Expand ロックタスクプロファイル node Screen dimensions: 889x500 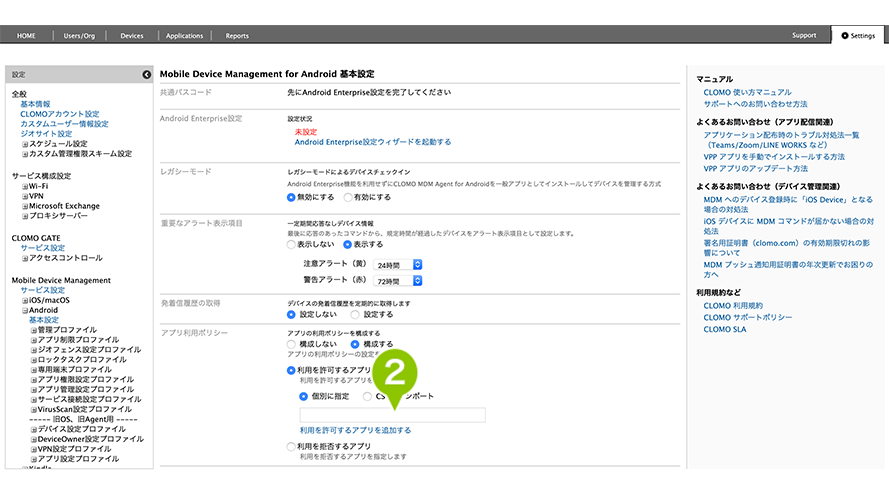click(x=33, y=360)
